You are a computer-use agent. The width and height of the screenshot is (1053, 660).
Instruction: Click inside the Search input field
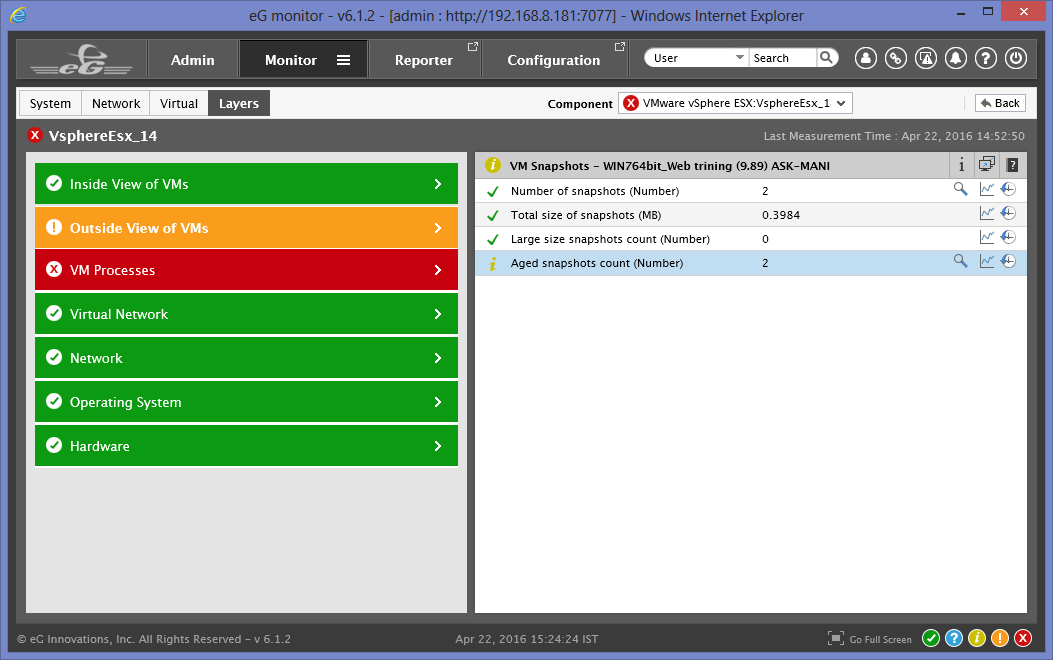pos(783,58)
